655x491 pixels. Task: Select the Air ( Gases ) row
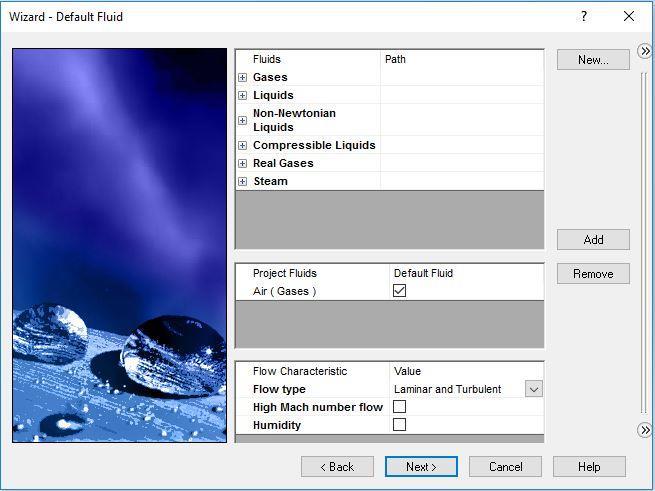coord(390,291)
